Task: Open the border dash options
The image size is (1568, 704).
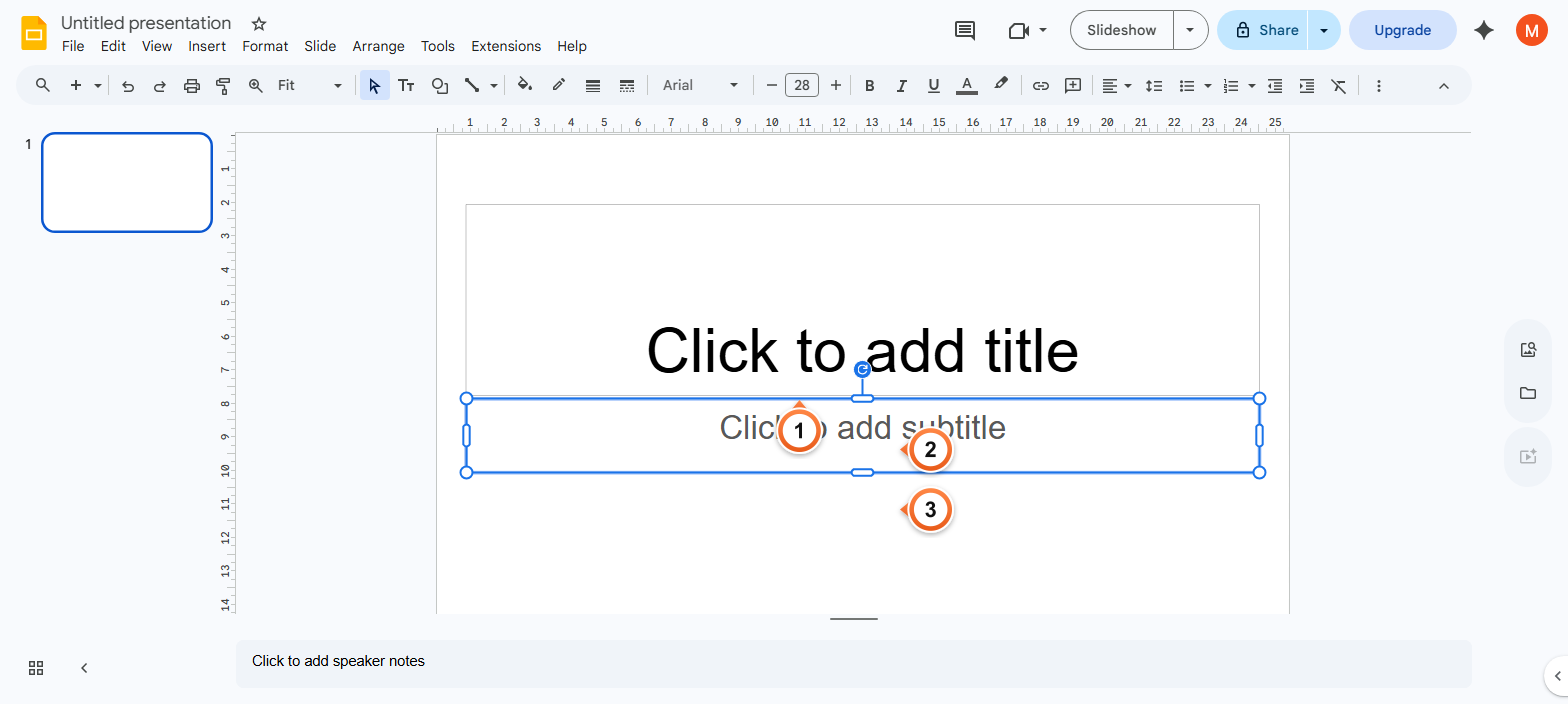Action: coord(627,86)
